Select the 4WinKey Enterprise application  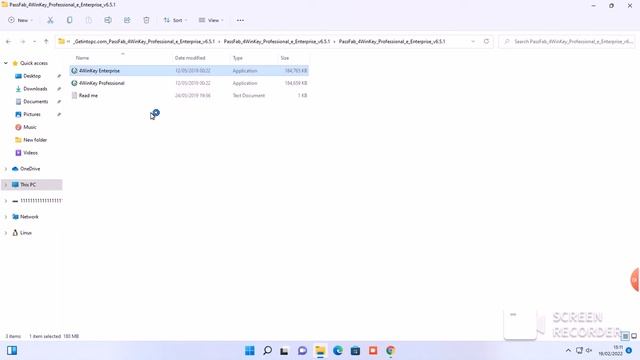189,71
